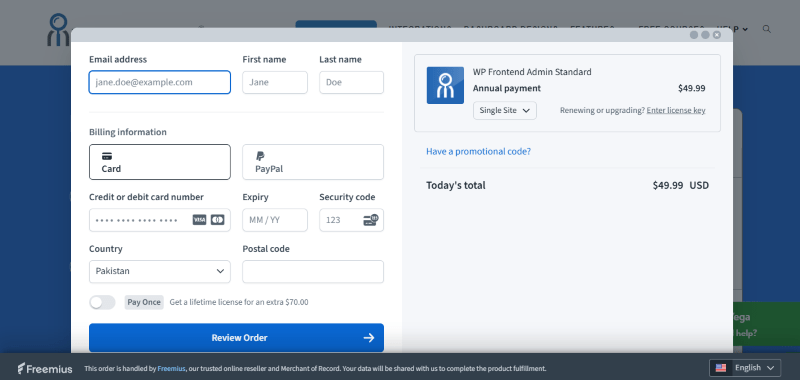Toggle the Pay Once lifetime switch
800x380 pixels.
point(102,302)
